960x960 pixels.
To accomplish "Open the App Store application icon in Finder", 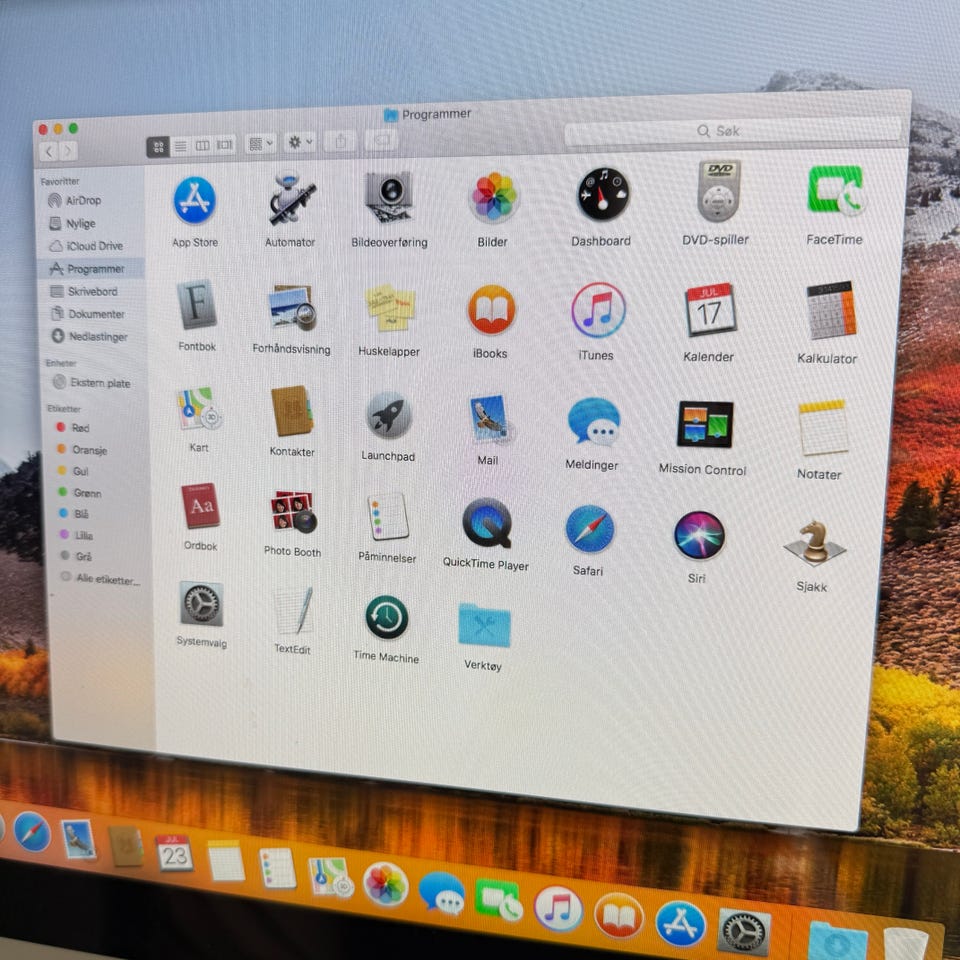I will click(x=194, y=200).
